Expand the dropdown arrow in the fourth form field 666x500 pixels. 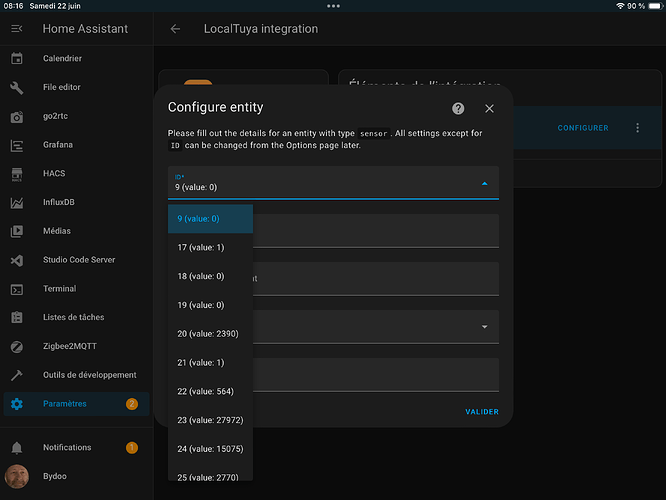(485, 327)
